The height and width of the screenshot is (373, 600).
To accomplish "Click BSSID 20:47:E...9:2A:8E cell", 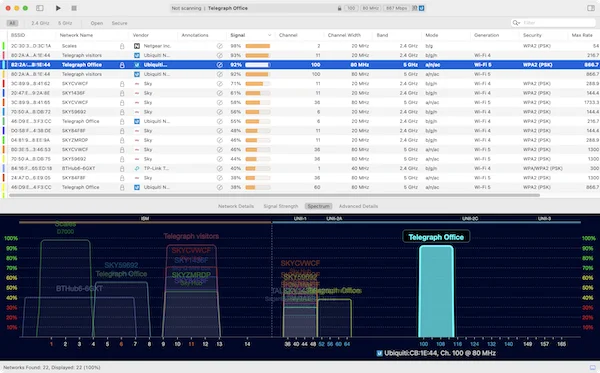I will coord(30,93).
